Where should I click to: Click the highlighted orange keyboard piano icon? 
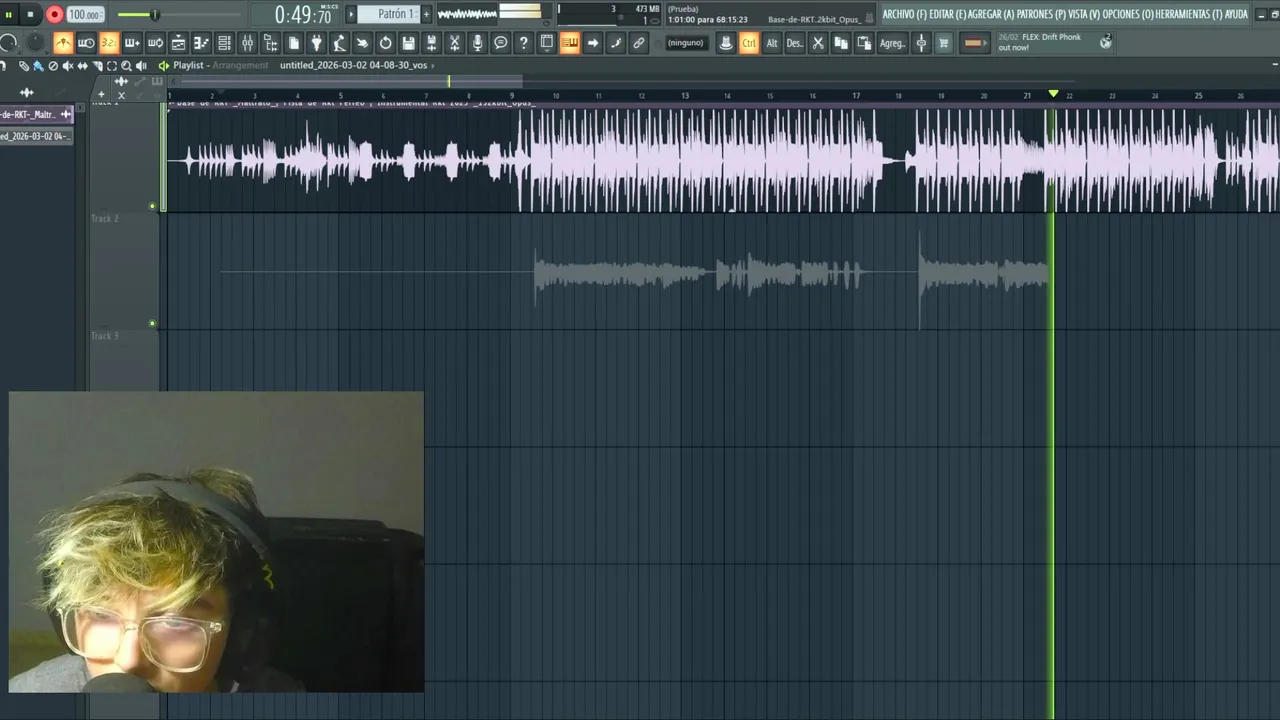click(570, 43)
